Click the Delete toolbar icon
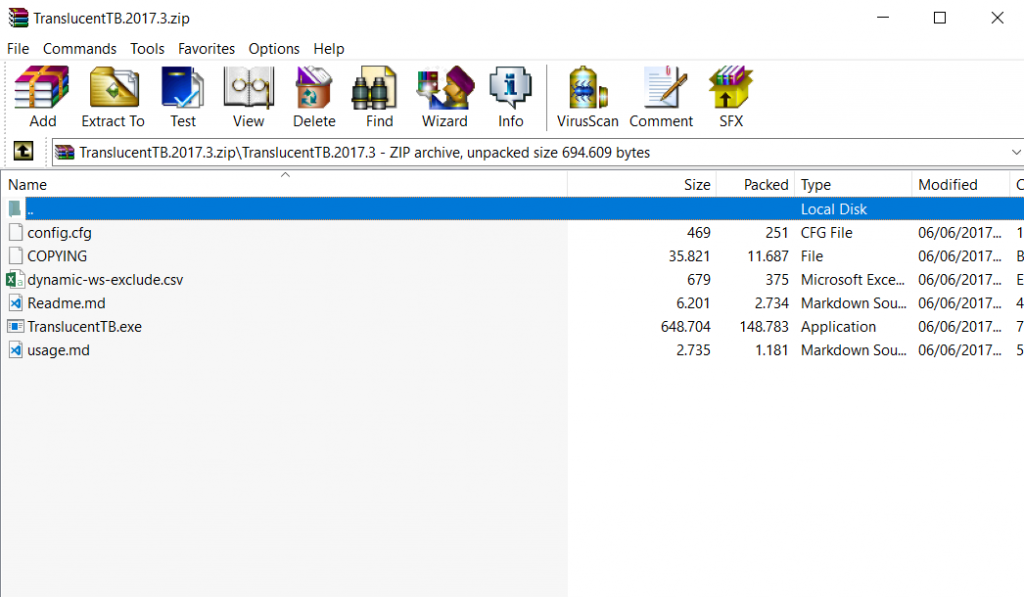The image size is (1024, 597). (x=313, y=87)
